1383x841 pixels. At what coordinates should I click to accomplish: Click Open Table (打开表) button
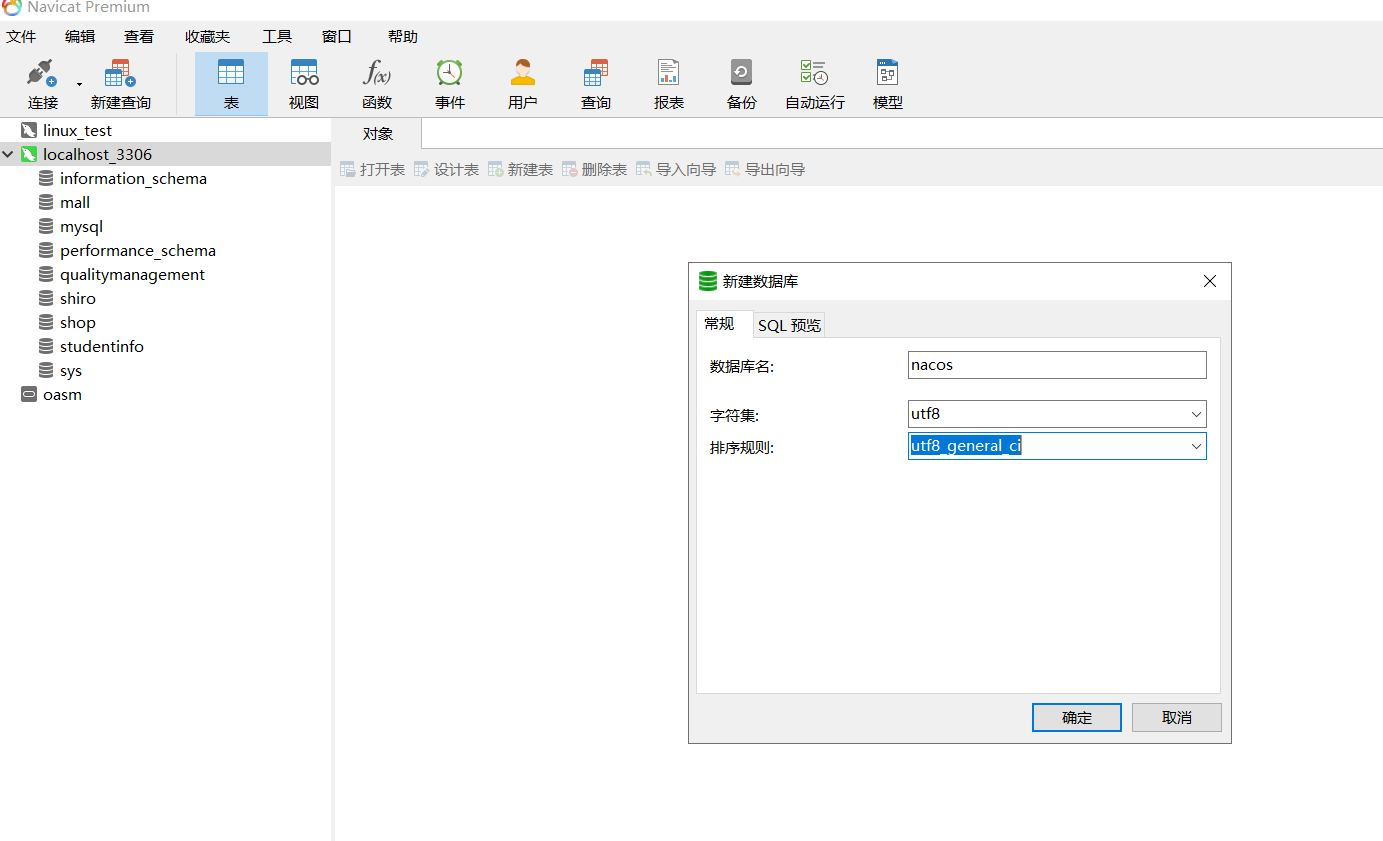(x=373, y=170)
